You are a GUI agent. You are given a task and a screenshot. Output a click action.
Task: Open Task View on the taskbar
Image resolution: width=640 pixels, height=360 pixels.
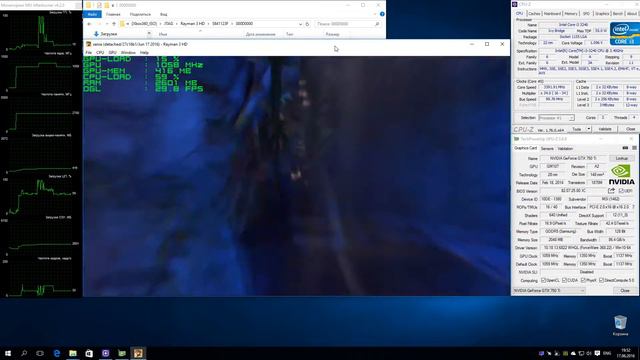(x=40, y=353)
